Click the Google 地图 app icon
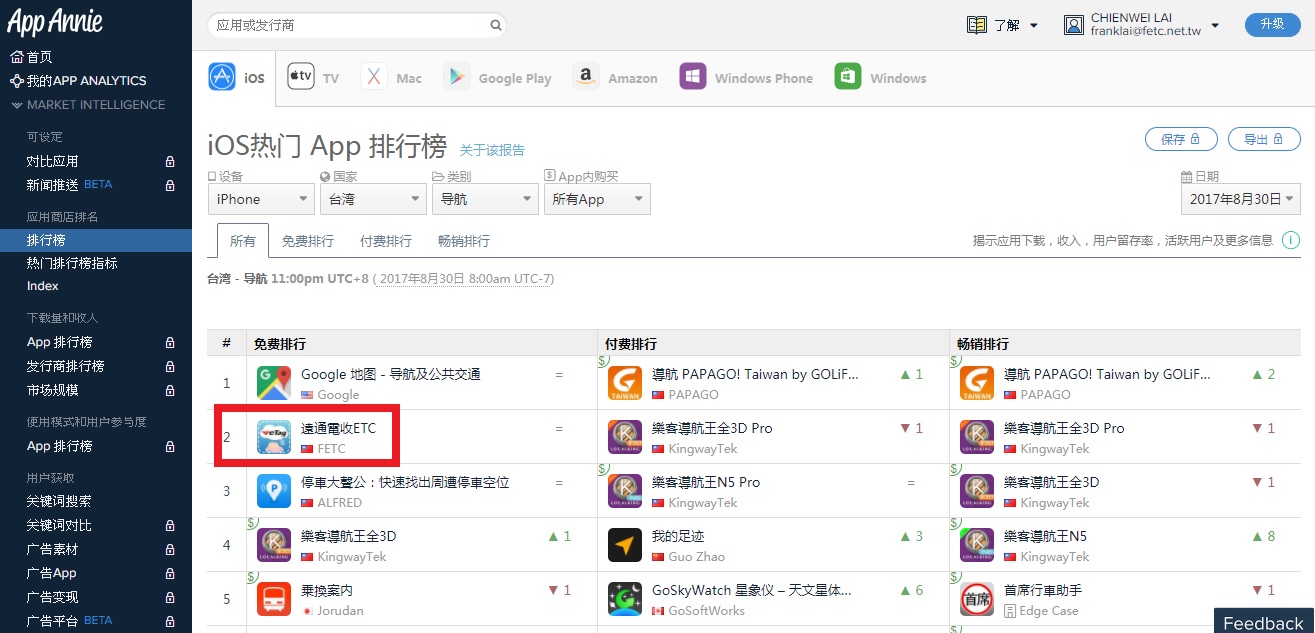The width and height of the screenshot is (1315, 633). click(273, 382)
